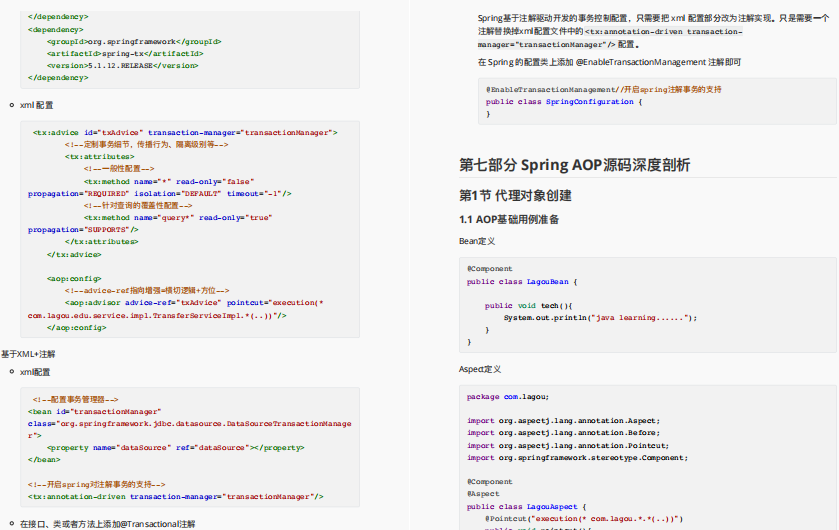
Task: Click the '<tx:annotation-driven transaction-manager' code line in left block
Action: 176,496
